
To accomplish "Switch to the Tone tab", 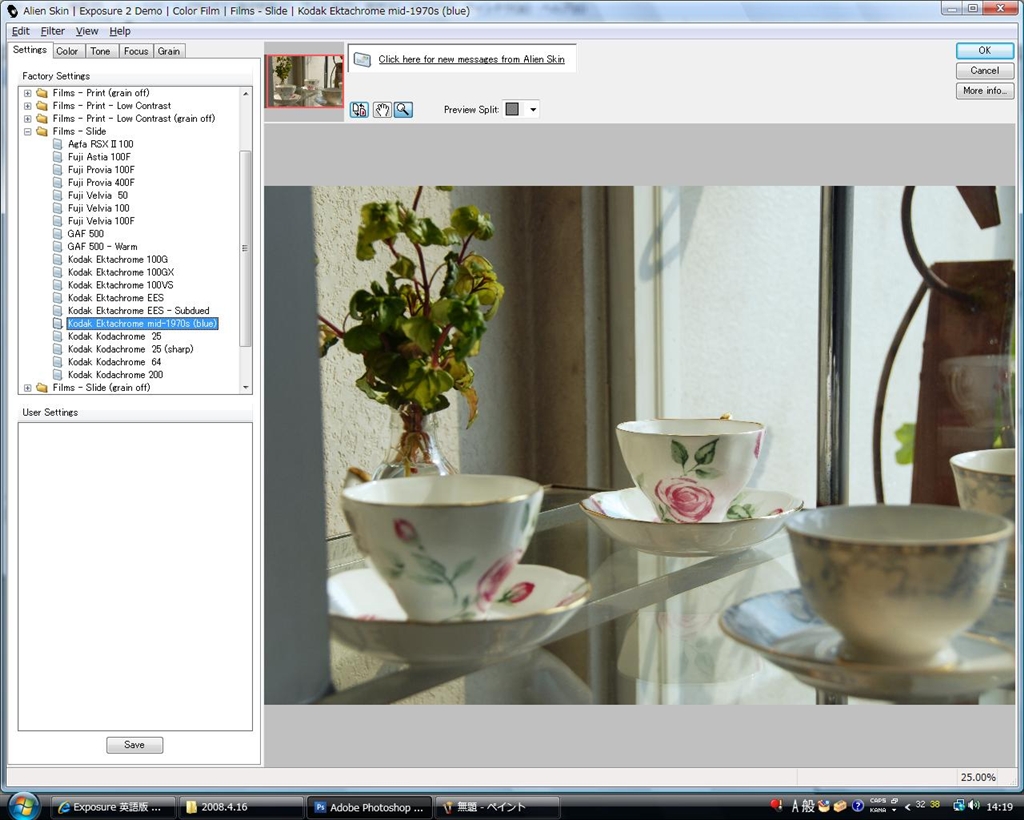I will 100,51.
